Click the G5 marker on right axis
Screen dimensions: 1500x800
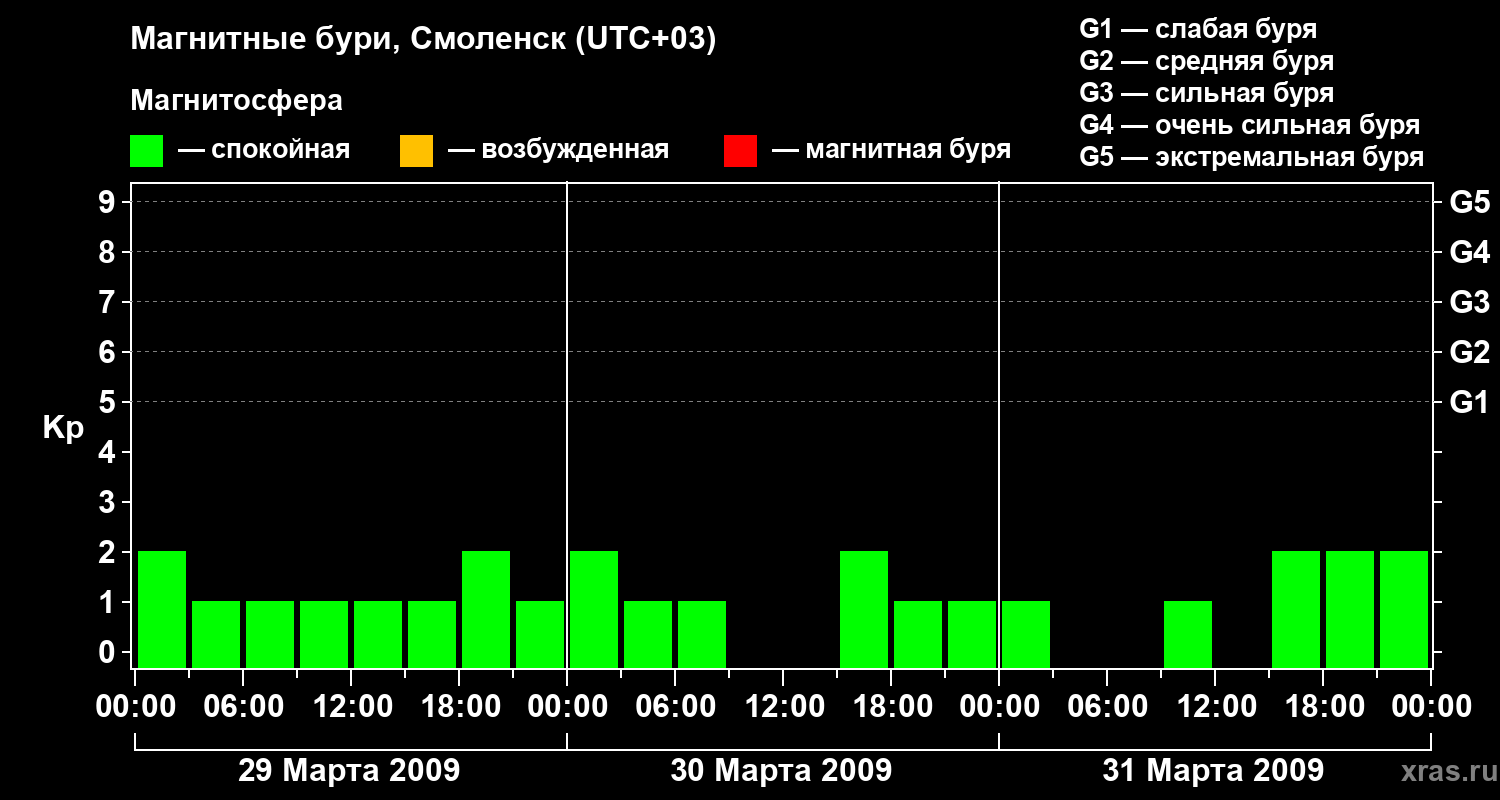[x=1469, y=202]
